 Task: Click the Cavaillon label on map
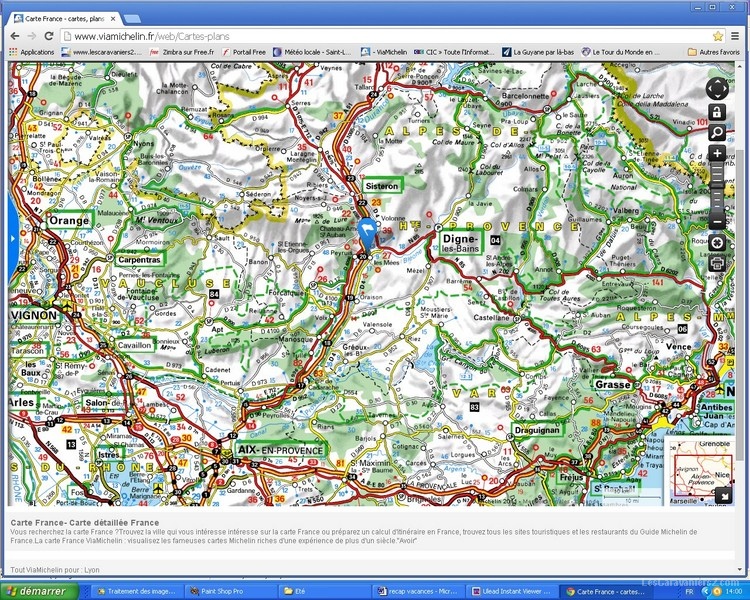[x=134, y=345]
